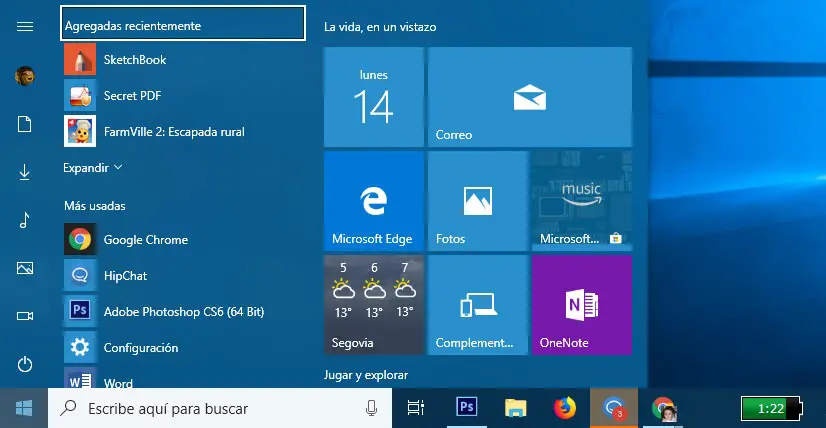The image size is (826, 428).
Task: Open the hamburger menu in Start
Action: point(25,26)
